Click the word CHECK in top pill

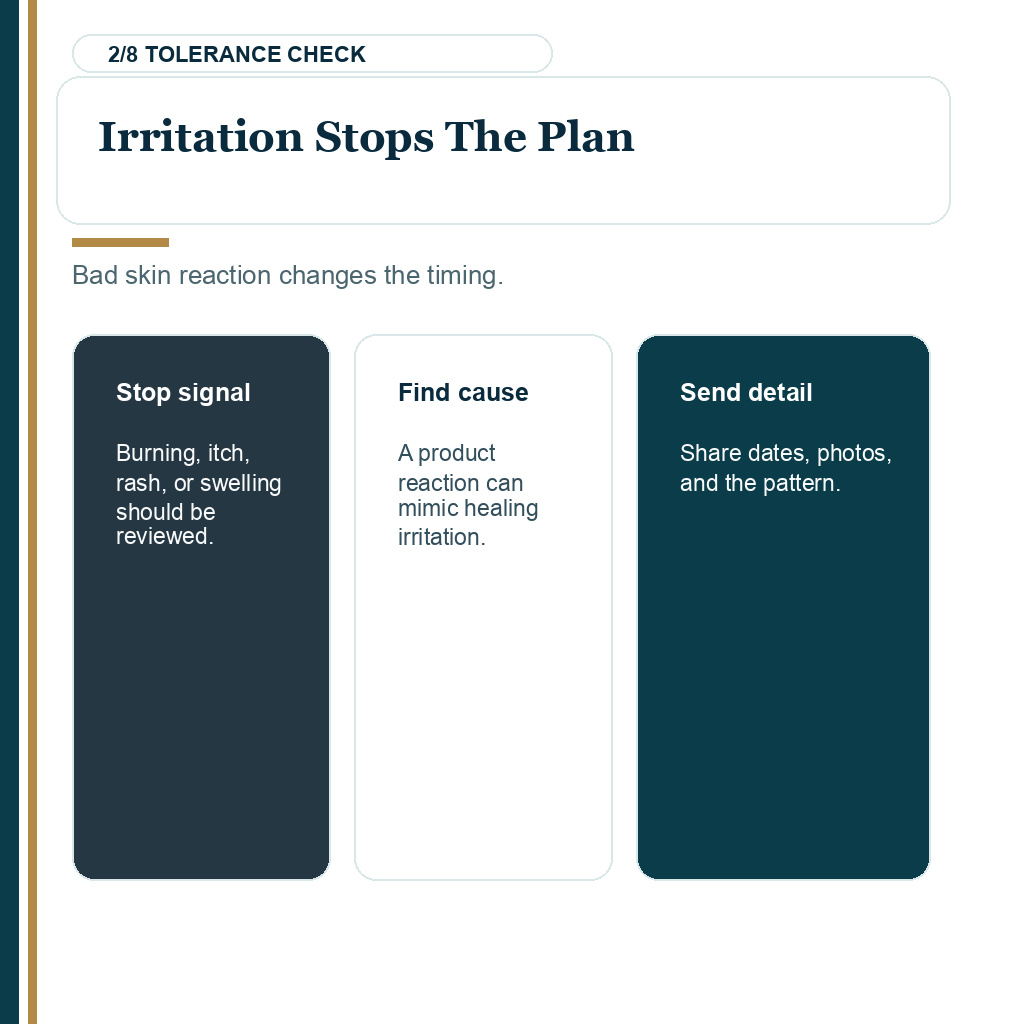(326, 54)
